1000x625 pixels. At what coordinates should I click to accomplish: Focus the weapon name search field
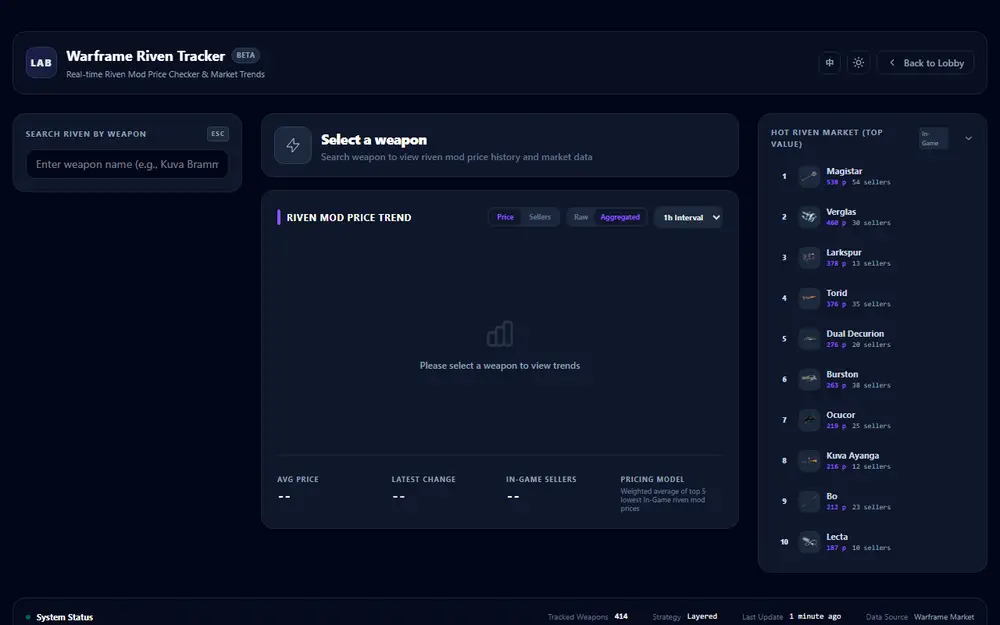[127, 165]
